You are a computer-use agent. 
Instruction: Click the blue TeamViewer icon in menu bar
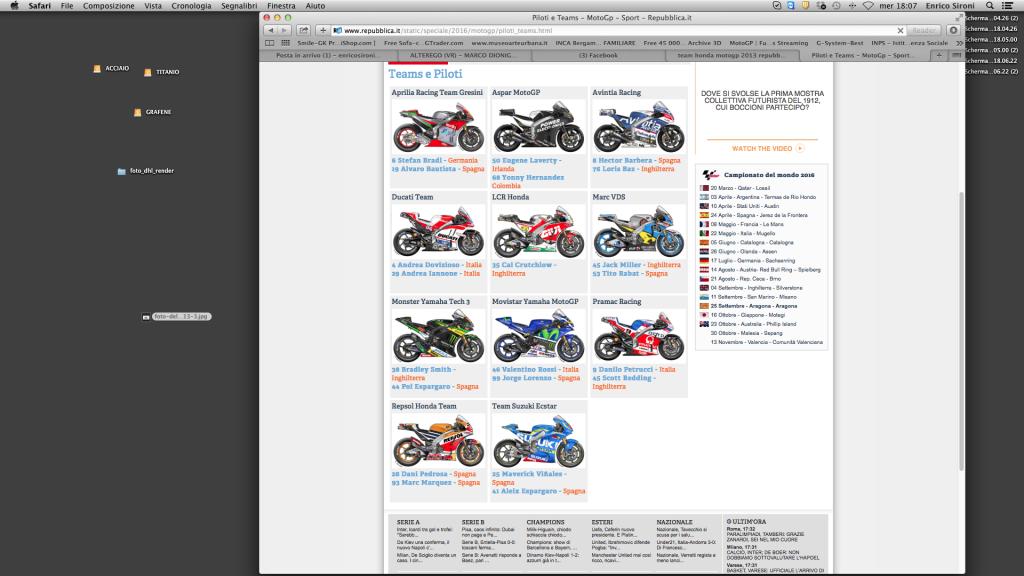(x=791, y=5)
